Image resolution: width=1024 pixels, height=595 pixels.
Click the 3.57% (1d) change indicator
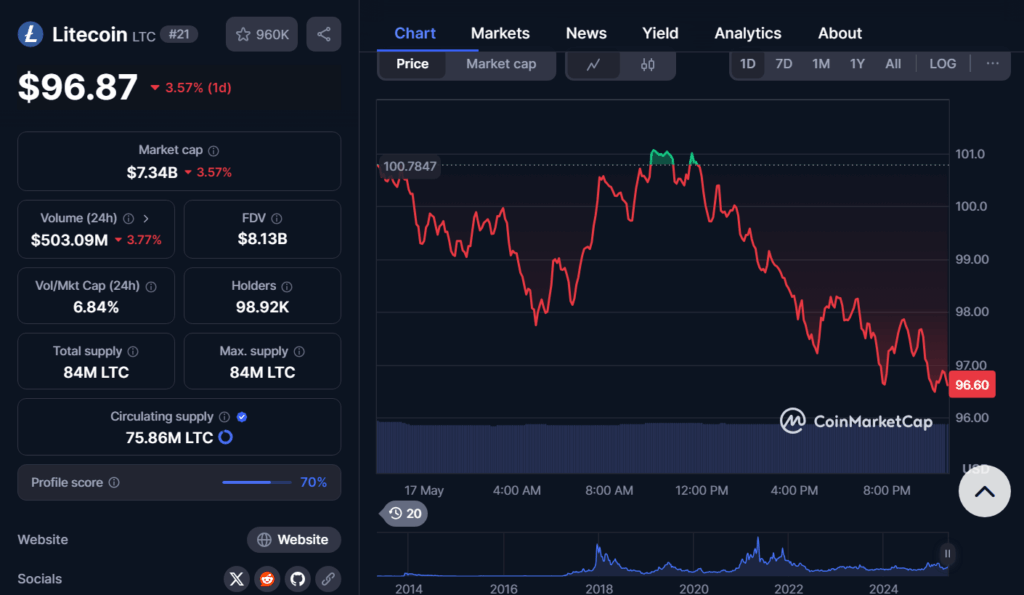[191, 88]
